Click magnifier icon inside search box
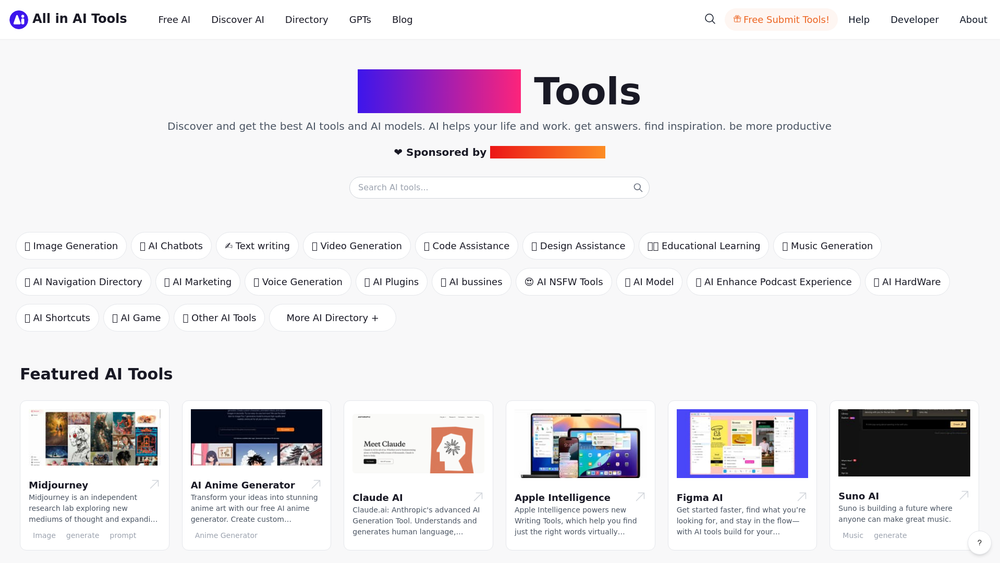Viewport: 1000px width, 563px height. tap(638, 187)
